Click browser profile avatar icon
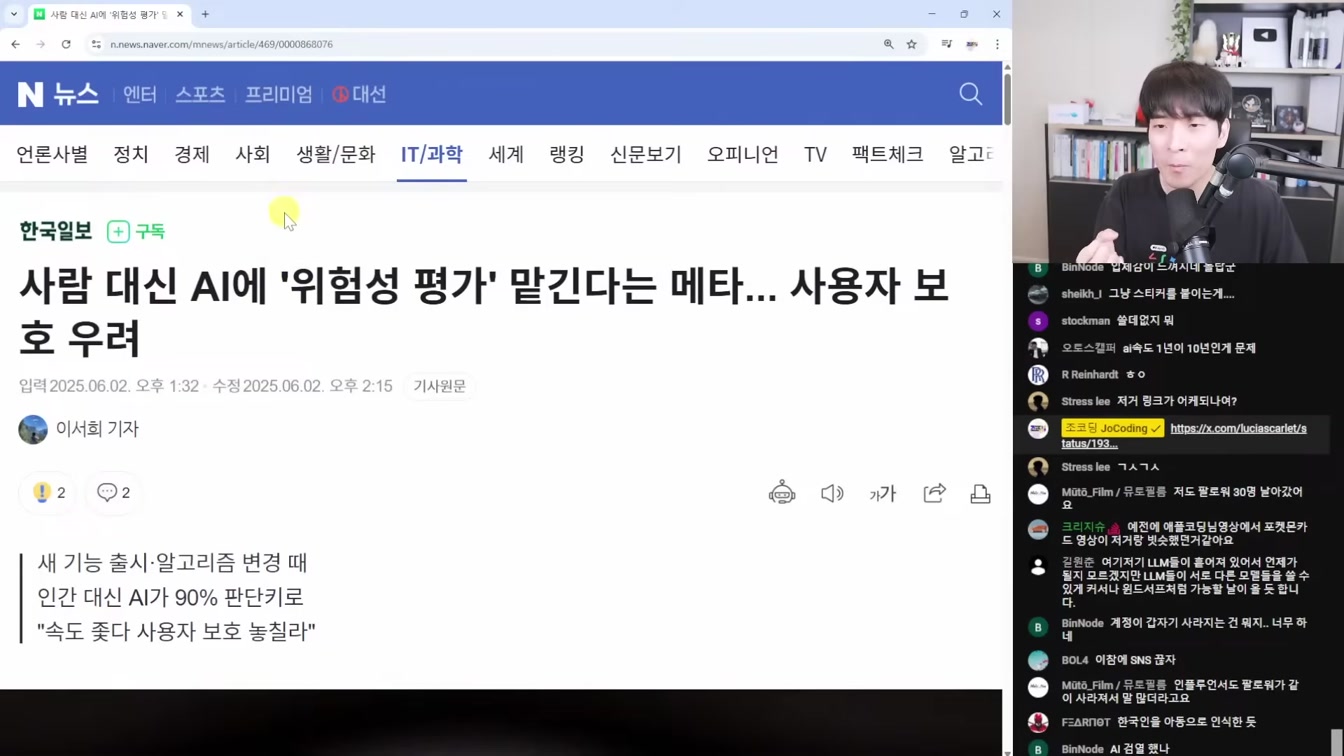 (972, 44)
